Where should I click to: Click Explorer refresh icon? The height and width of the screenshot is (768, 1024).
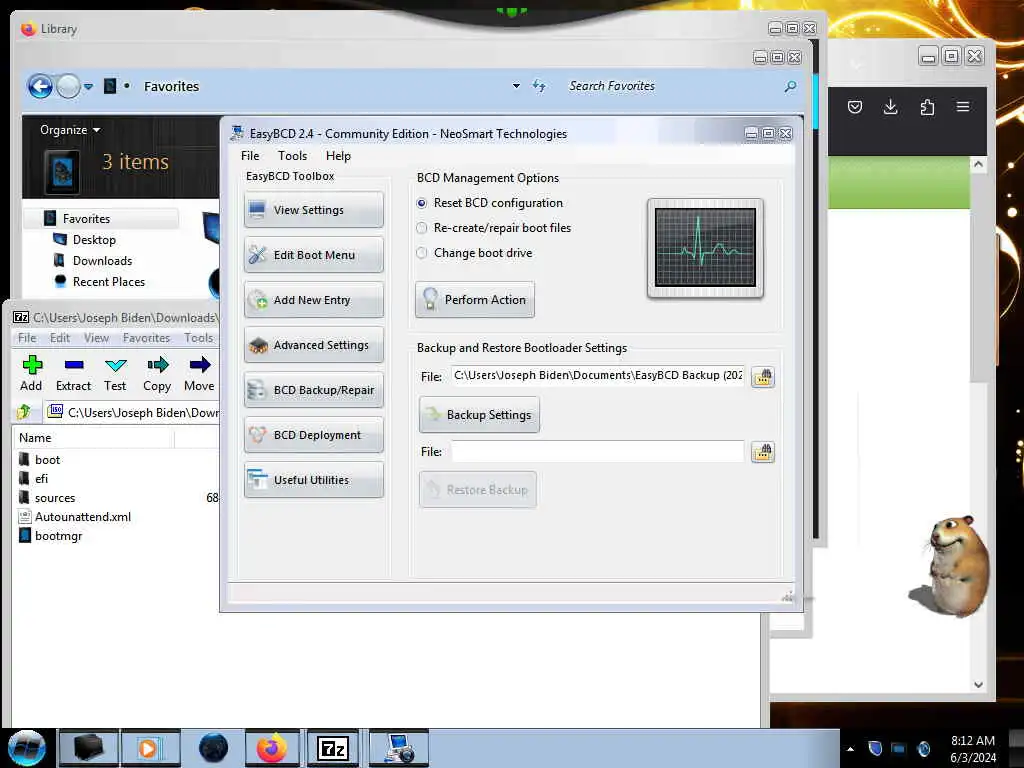pos(539,86)
